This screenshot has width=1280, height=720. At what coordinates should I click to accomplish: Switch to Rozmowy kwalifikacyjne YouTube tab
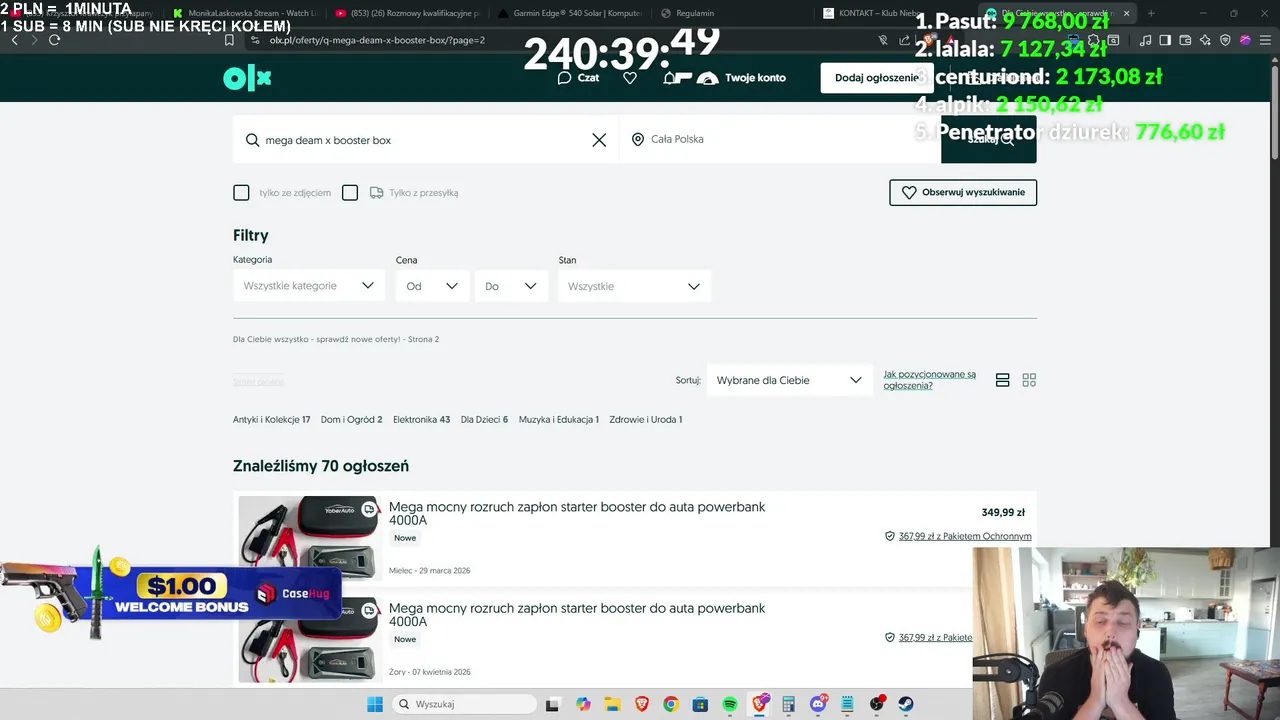pyautogui.click(x=408, y=13)
